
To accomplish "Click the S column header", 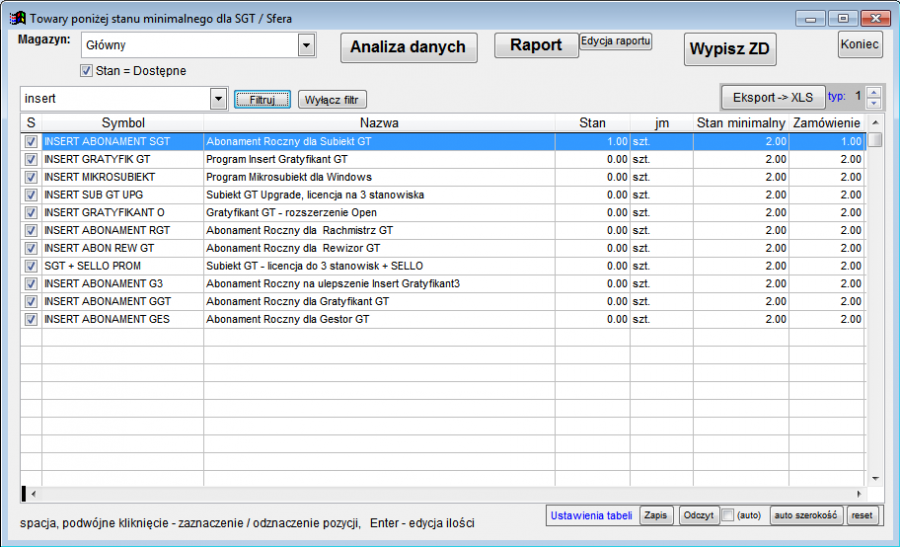I will pos(31,123).
